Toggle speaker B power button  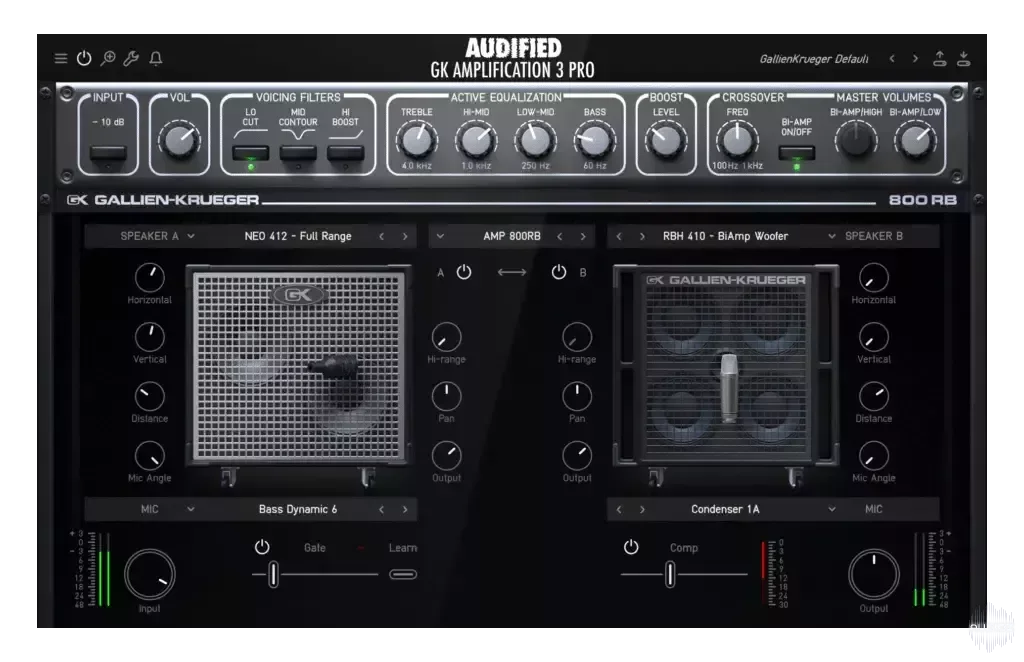[559, 272]
